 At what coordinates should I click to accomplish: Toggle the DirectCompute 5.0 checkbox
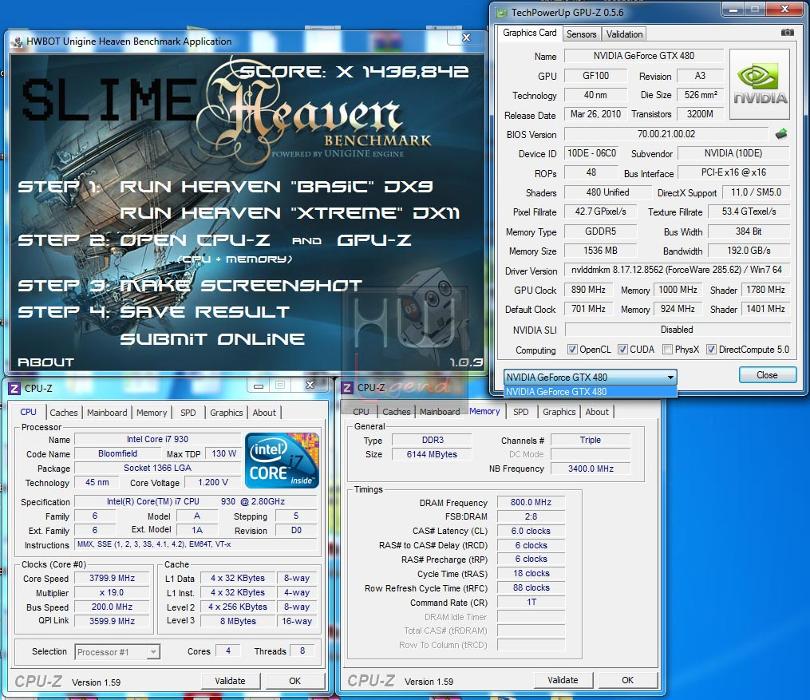tap(711, 349)
